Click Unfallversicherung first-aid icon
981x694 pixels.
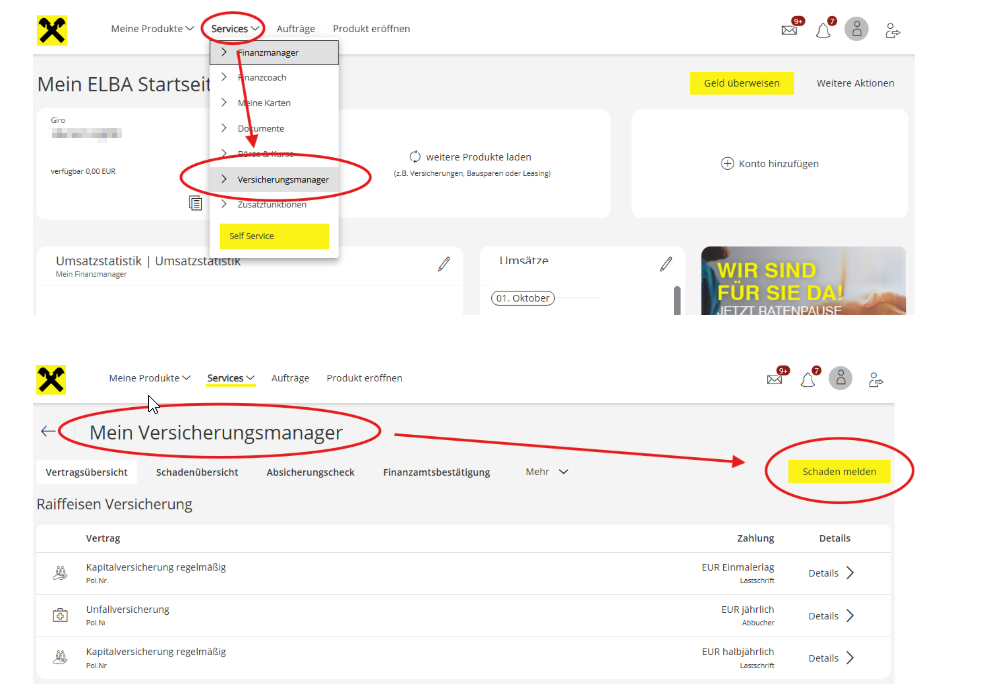60,615
